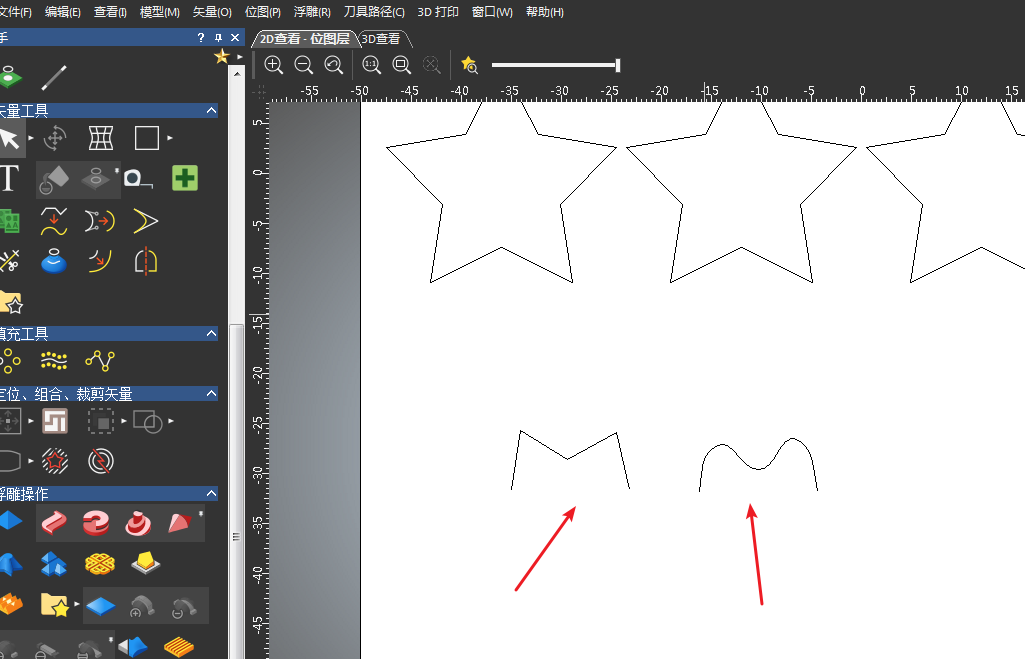Screen dimensions: 1025x659
Task: Click the previous zoom magnifier
Action: 333,65
